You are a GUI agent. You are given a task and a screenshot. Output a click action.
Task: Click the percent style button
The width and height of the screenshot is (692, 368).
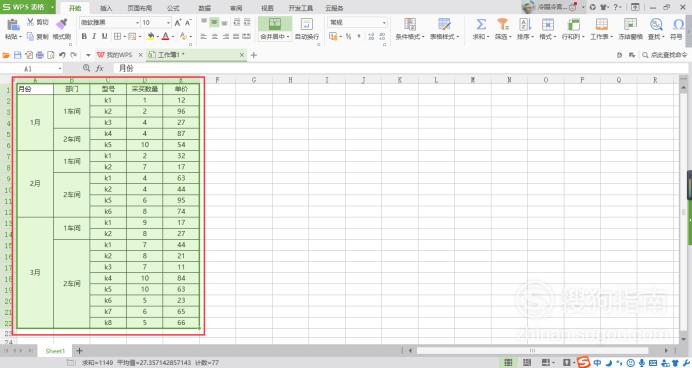tap(348, 37)
